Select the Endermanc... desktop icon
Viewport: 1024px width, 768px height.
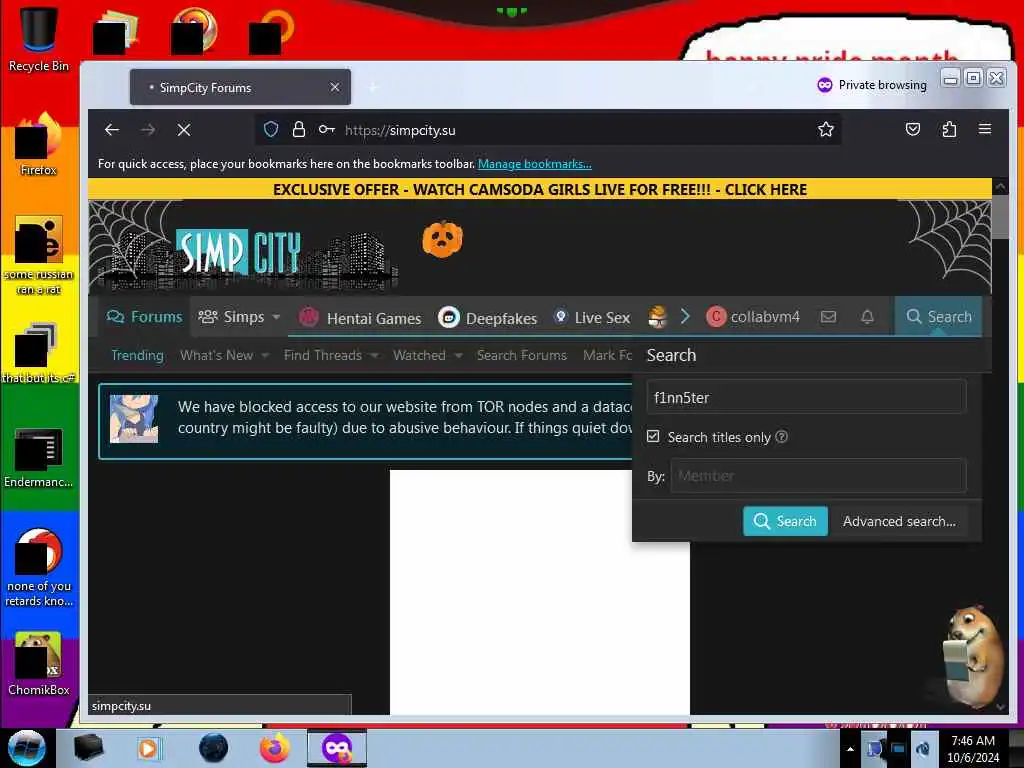click(39, 458)
